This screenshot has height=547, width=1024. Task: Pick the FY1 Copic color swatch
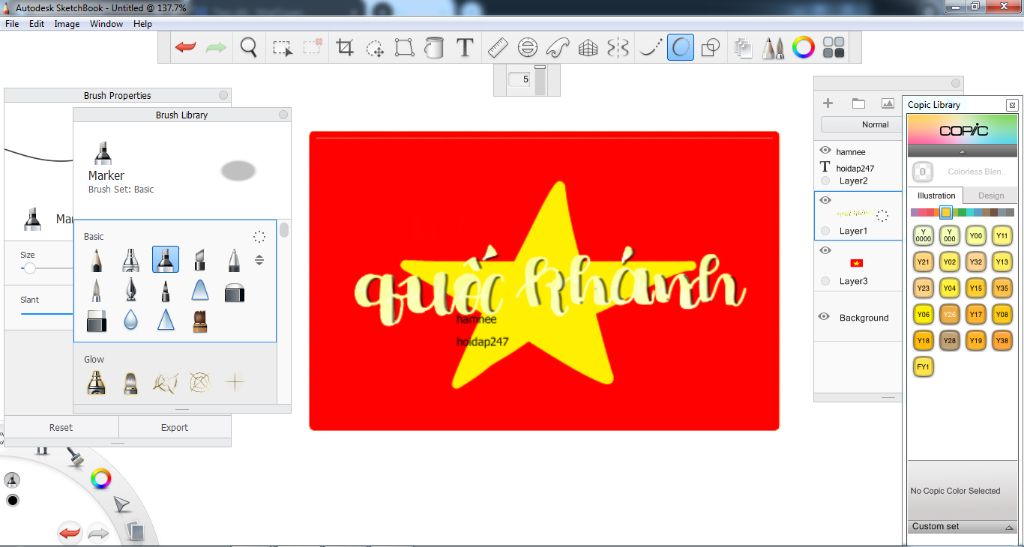coord(923,366)
